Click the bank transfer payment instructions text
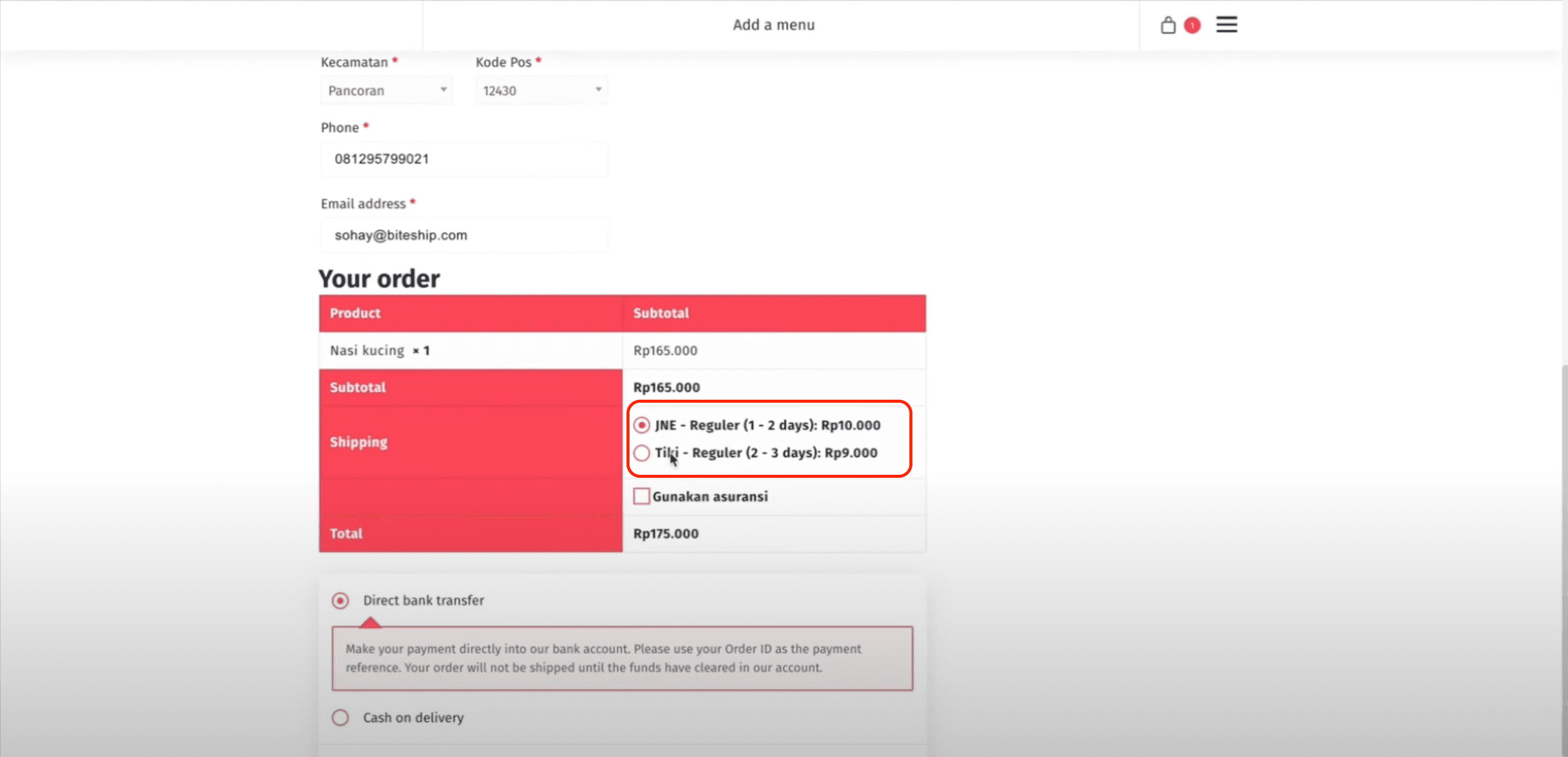The height and width of the screenshot is (757, 1568). pyautogui.click(x=603, y=658)
